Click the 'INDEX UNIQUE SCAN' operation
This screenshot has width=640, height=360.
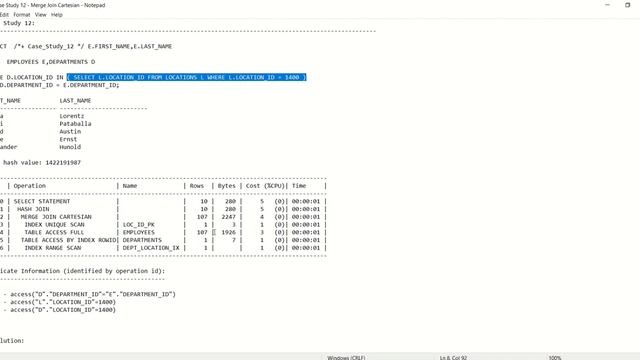(54, 224)
